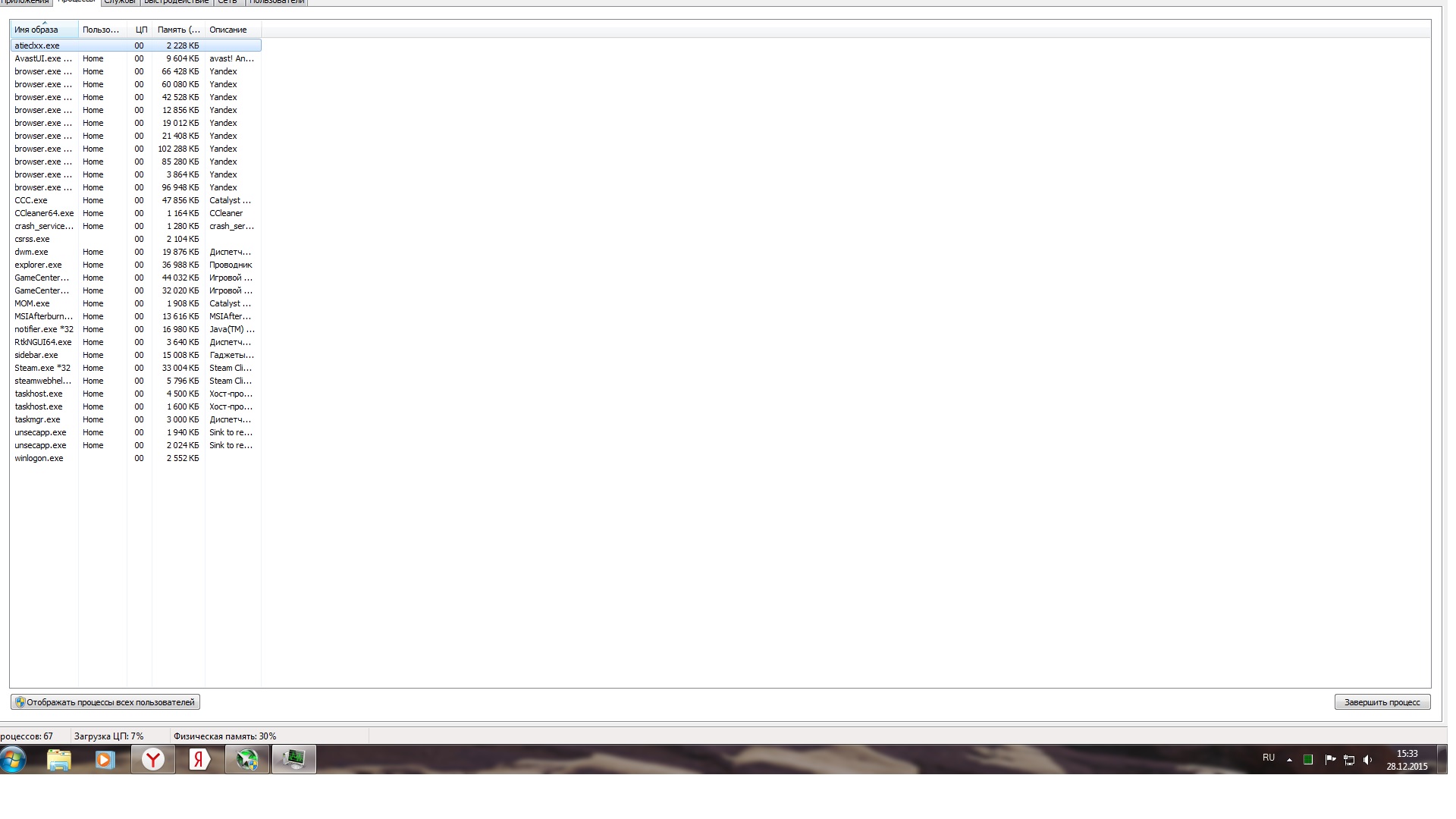Click Отображать процессы всех пользователей button
Viewport: 1456px width, 819px height.
click(x=105, y=702)
